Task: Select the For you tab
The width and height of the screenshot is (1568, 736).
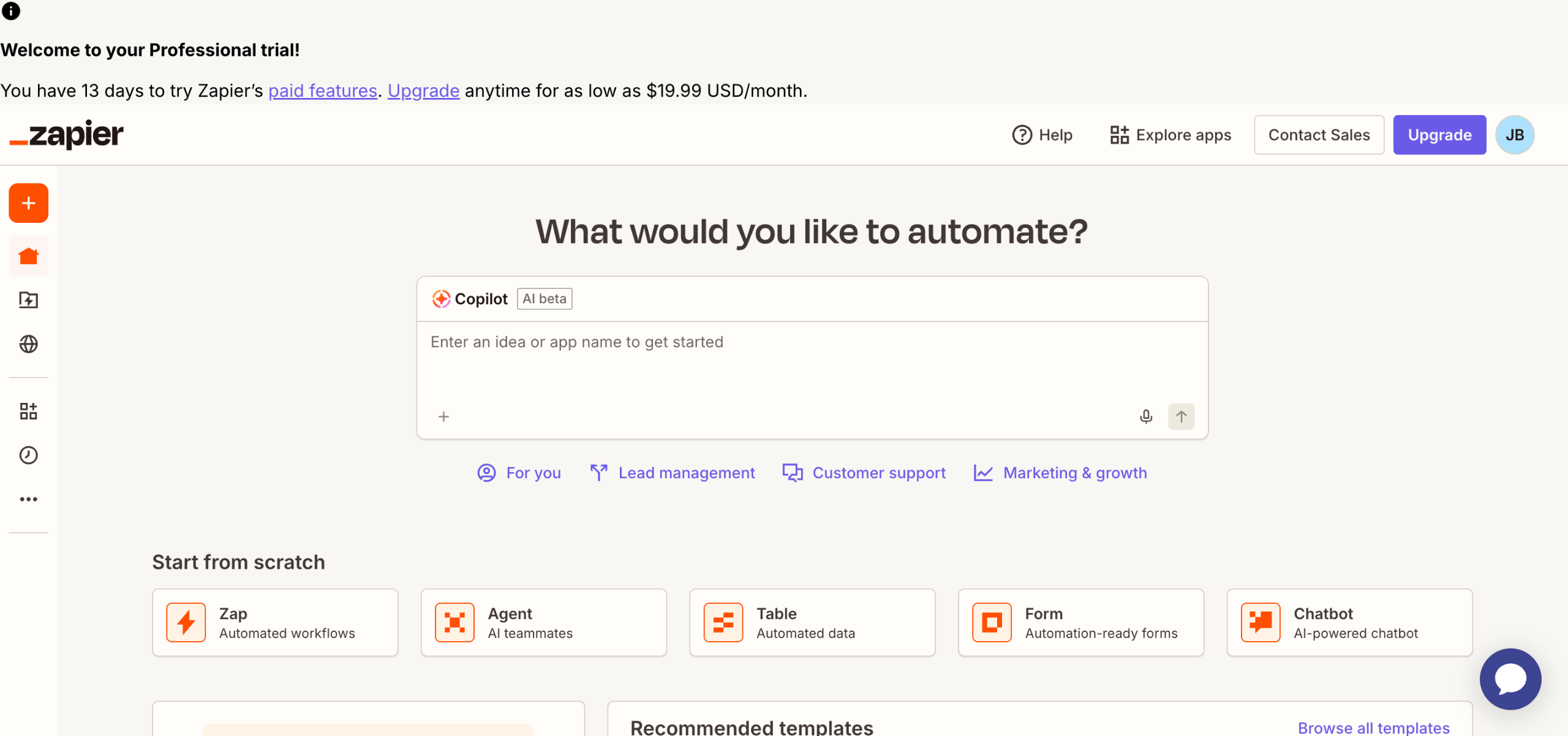Action: click(519, 473)
